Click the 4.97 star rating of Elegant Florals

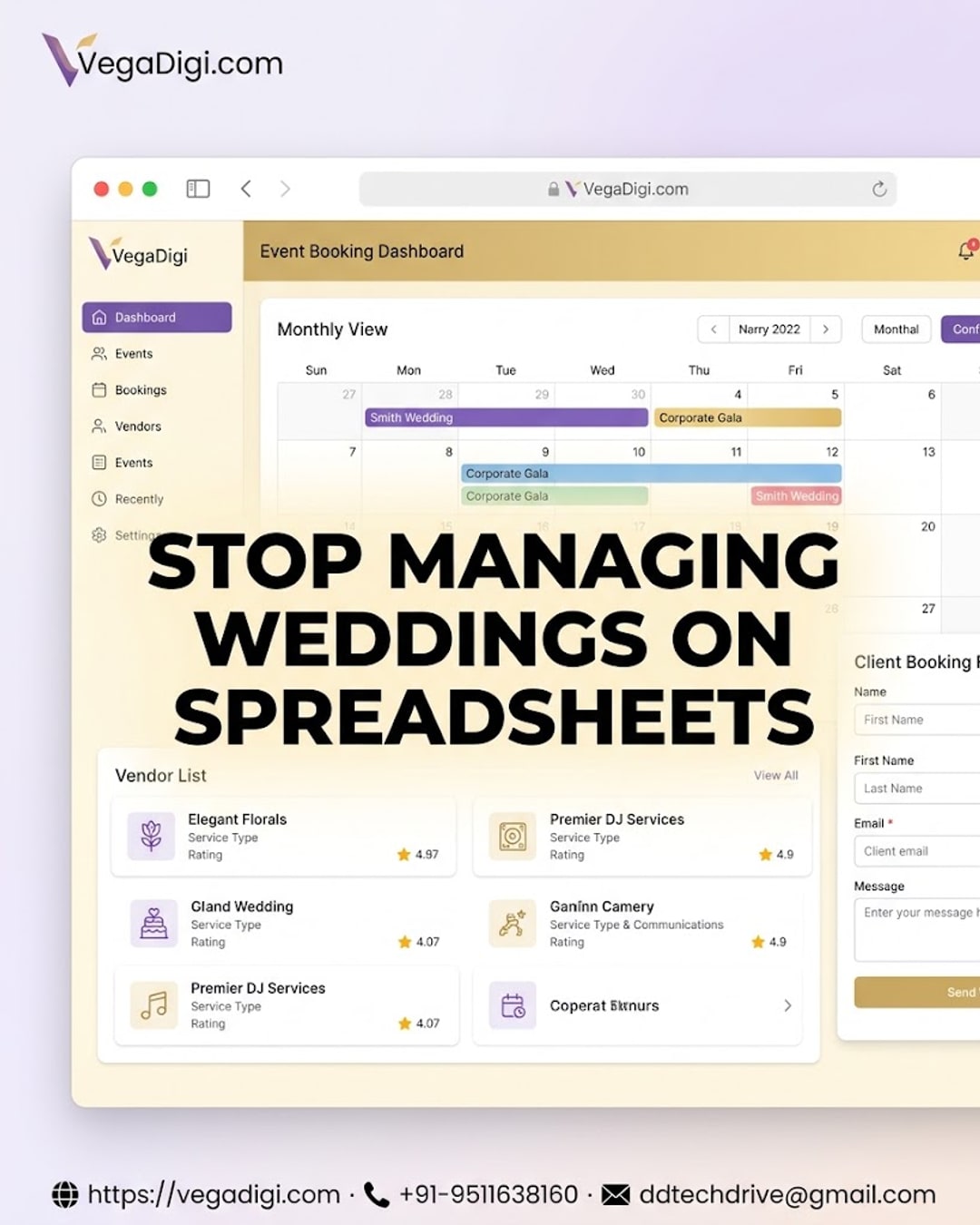418,854
